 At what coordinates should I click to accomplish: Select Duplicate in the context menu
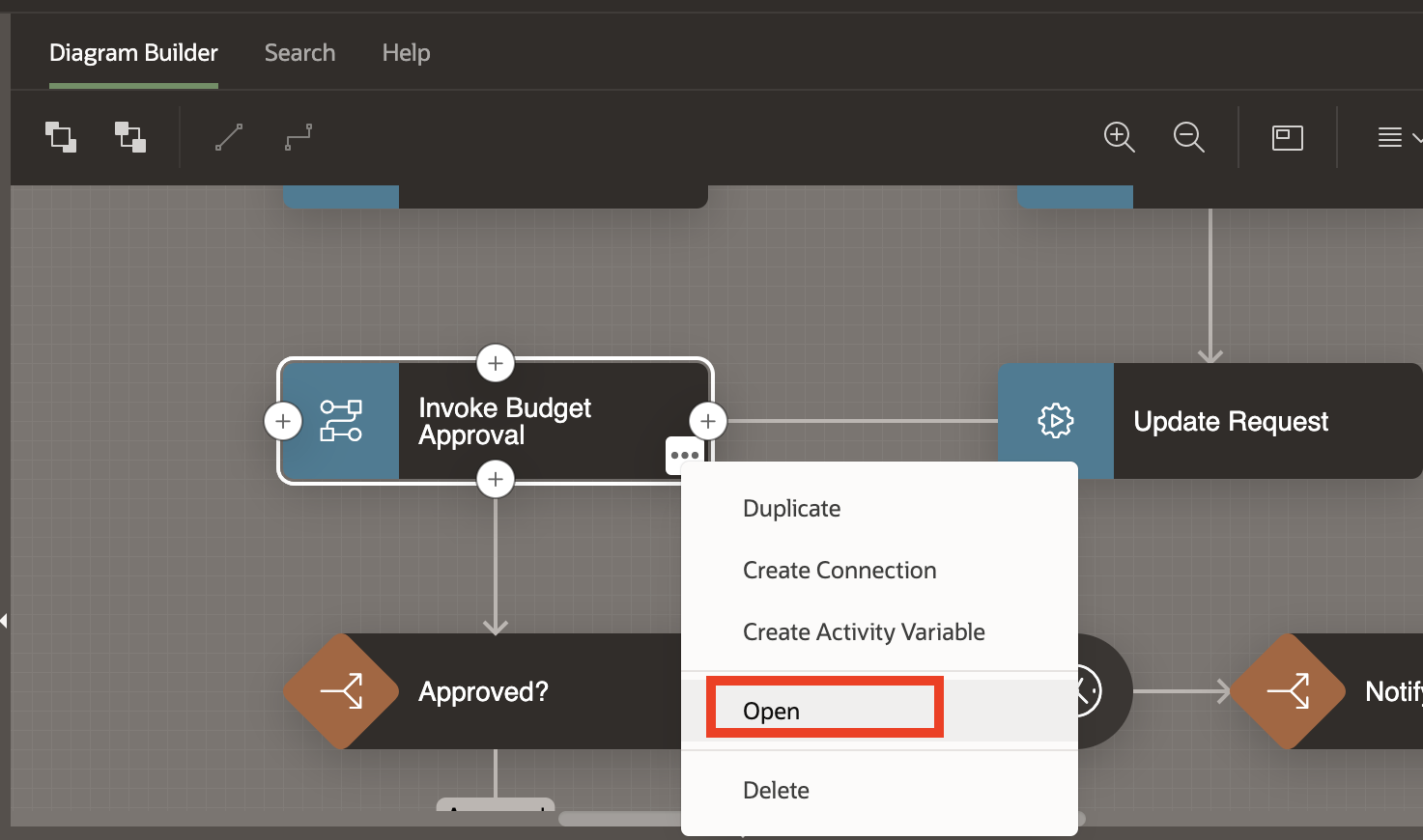click(x=791, y=508)
